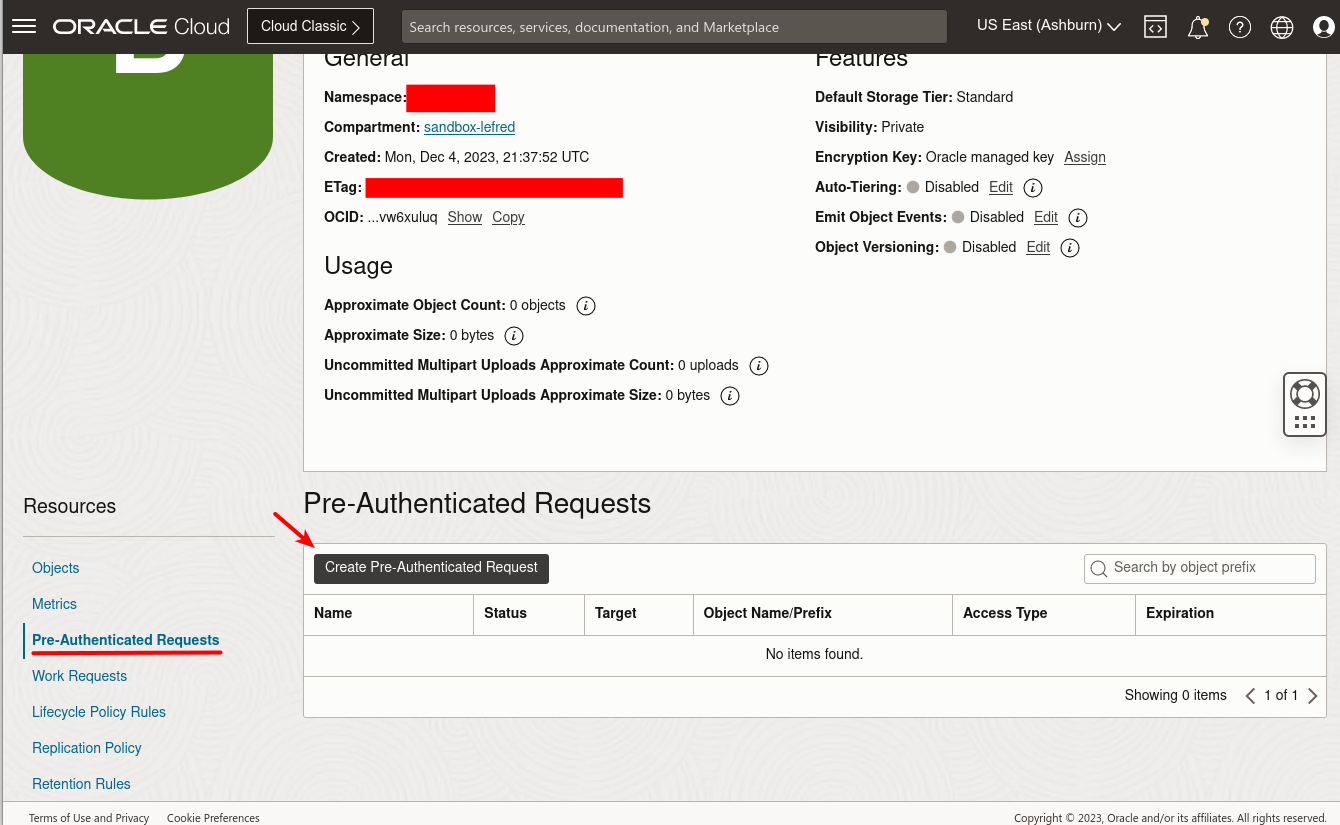The width and height of the screenshot is (1340, 825).
Task: Open the sandbox-lefred compartment link
Action: click(x=469, y=127)
